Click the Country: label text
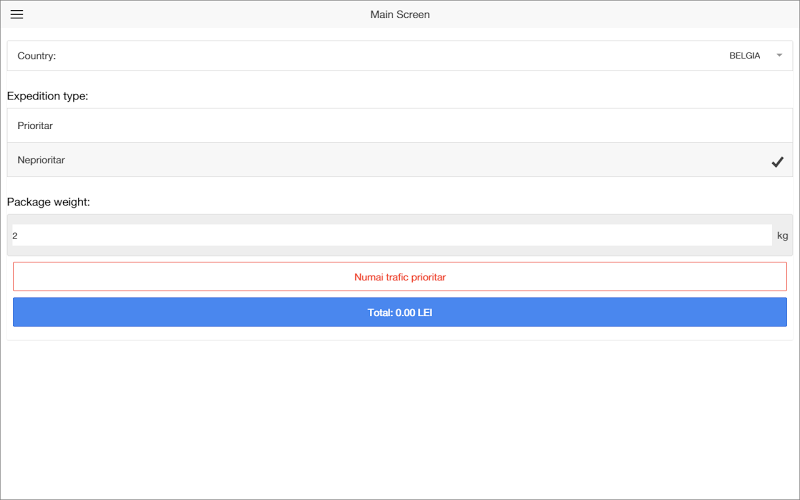This screenshot has height=500, width=800. [x=37, y=56]
